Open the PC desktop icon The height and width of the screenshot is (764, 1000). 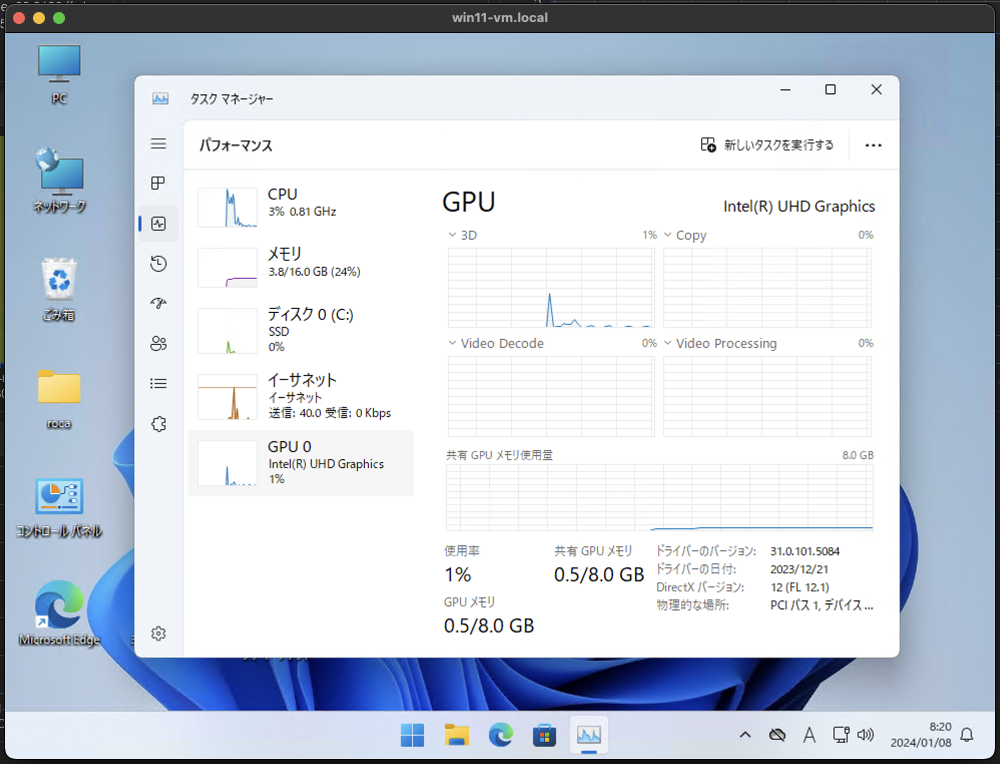pyautogui.click(x=59, y=73)
